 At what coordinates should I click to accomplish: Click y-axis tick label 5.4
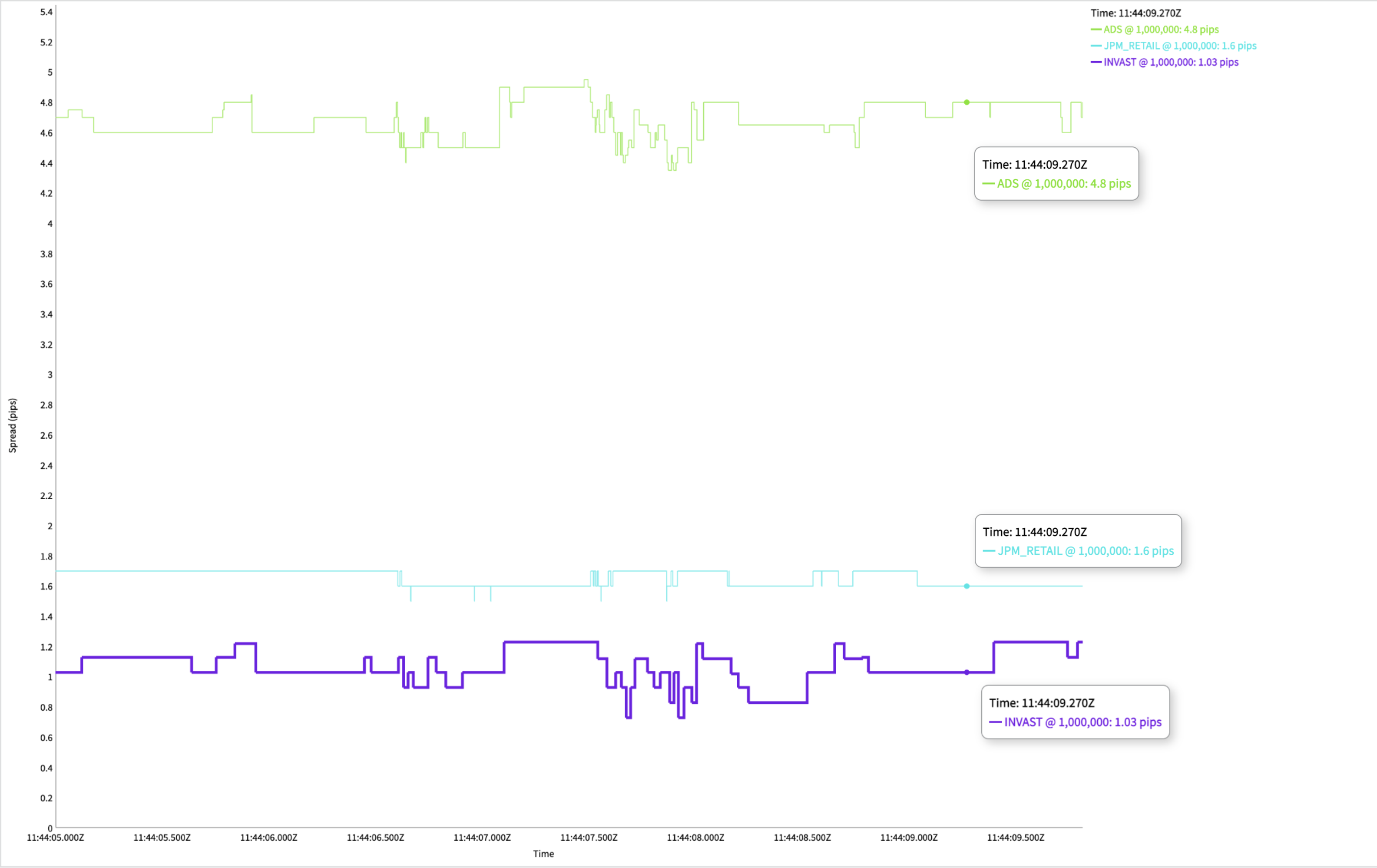click(x=46, y=12)
